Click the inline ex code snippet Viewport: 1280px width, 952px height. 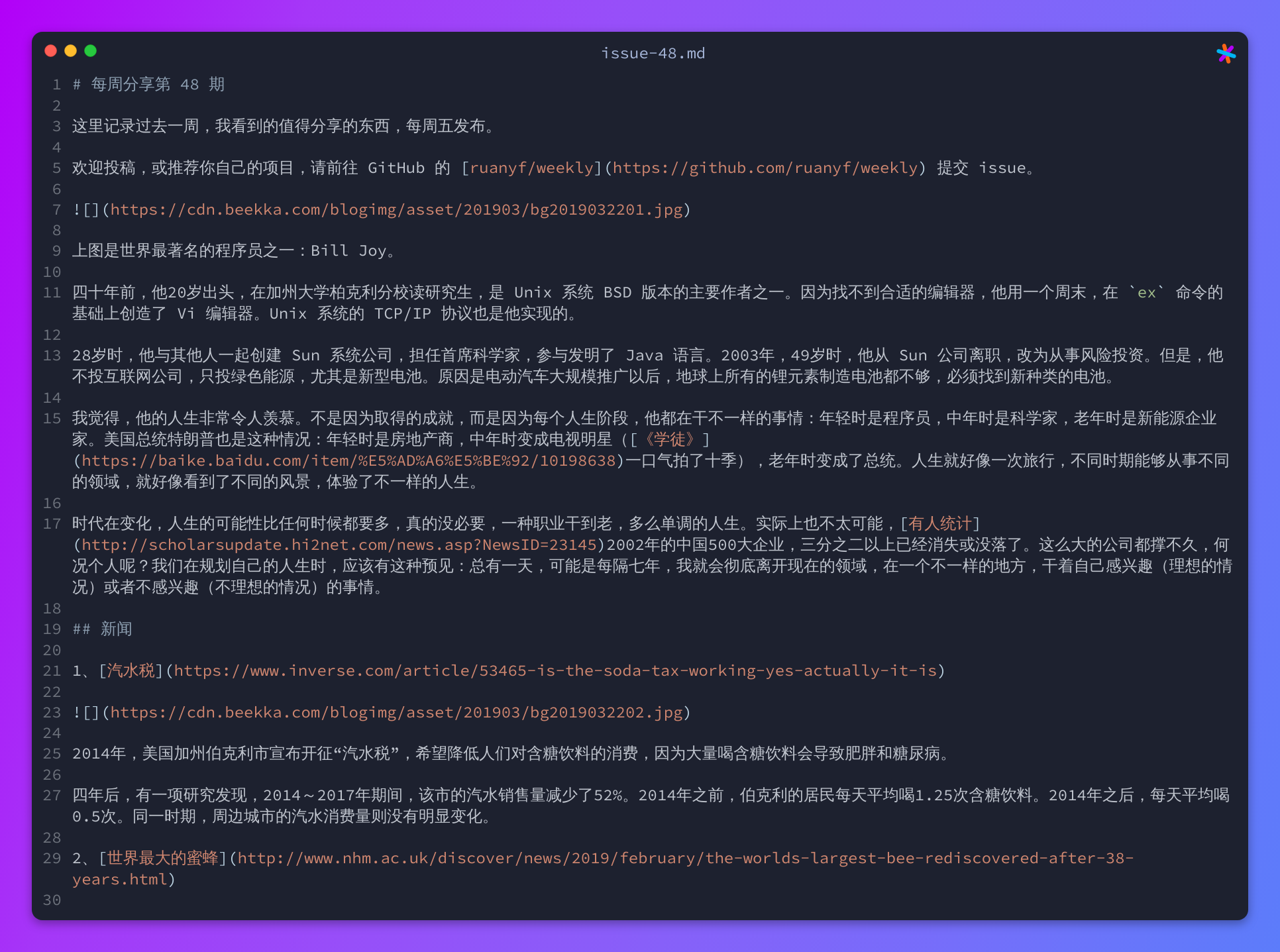[x=1146, y=291]
